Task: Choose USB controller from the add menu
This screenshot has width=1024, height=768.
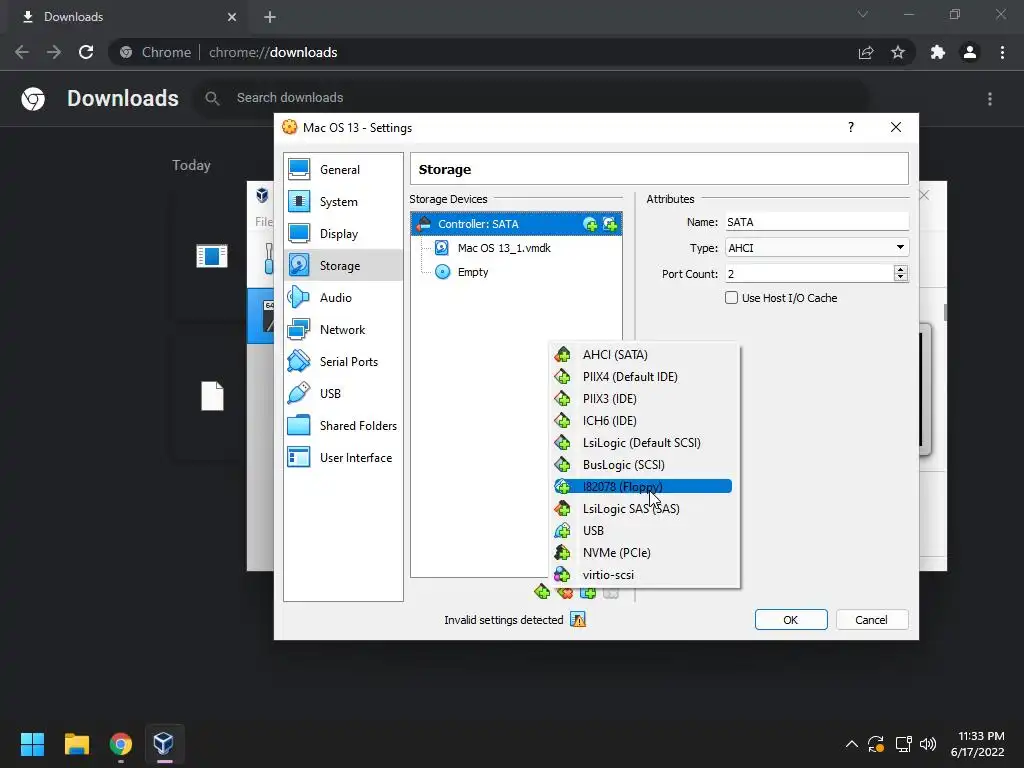Action: pyautogui.click(x=644, y=531)
